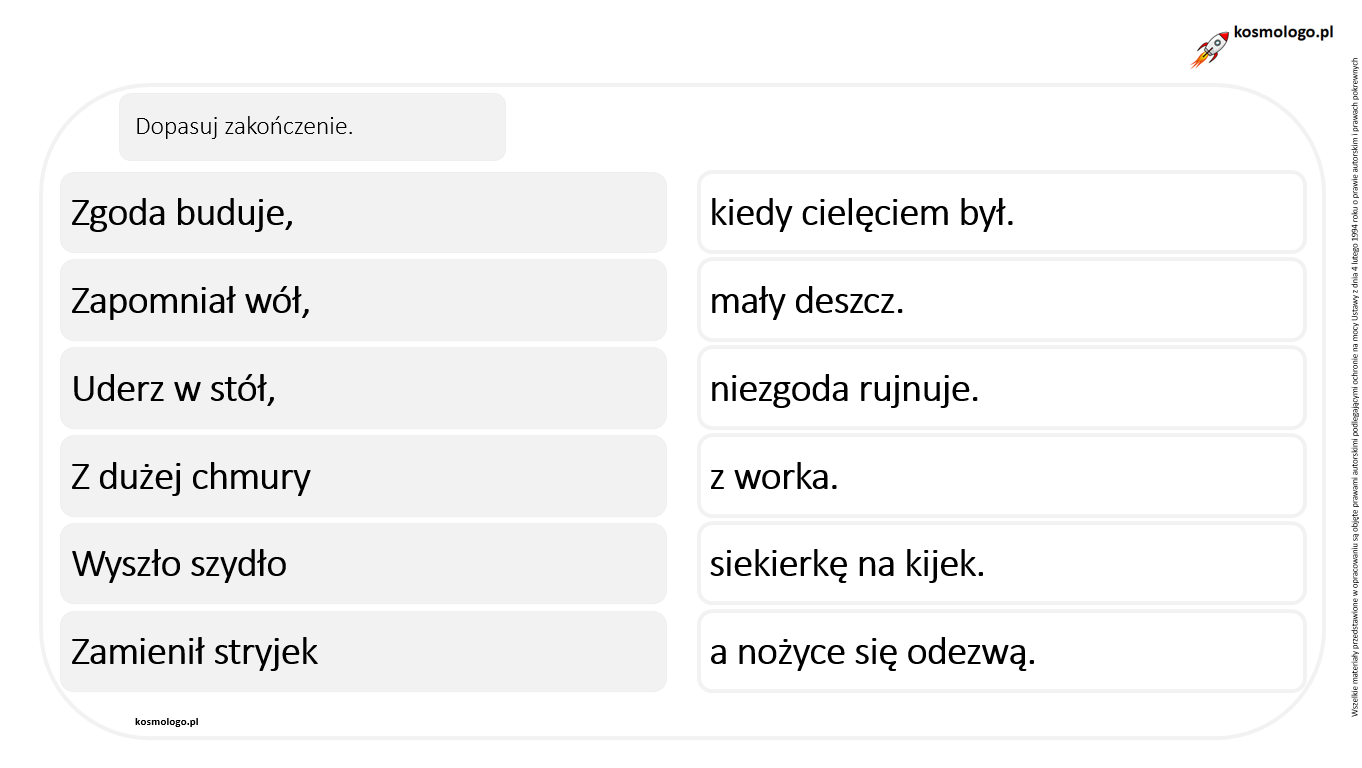Pick the ending 'mały deszcz.'
The width and height of the screenshot is (1362, 768).
pyautogui.click(x=1002, y=300)
